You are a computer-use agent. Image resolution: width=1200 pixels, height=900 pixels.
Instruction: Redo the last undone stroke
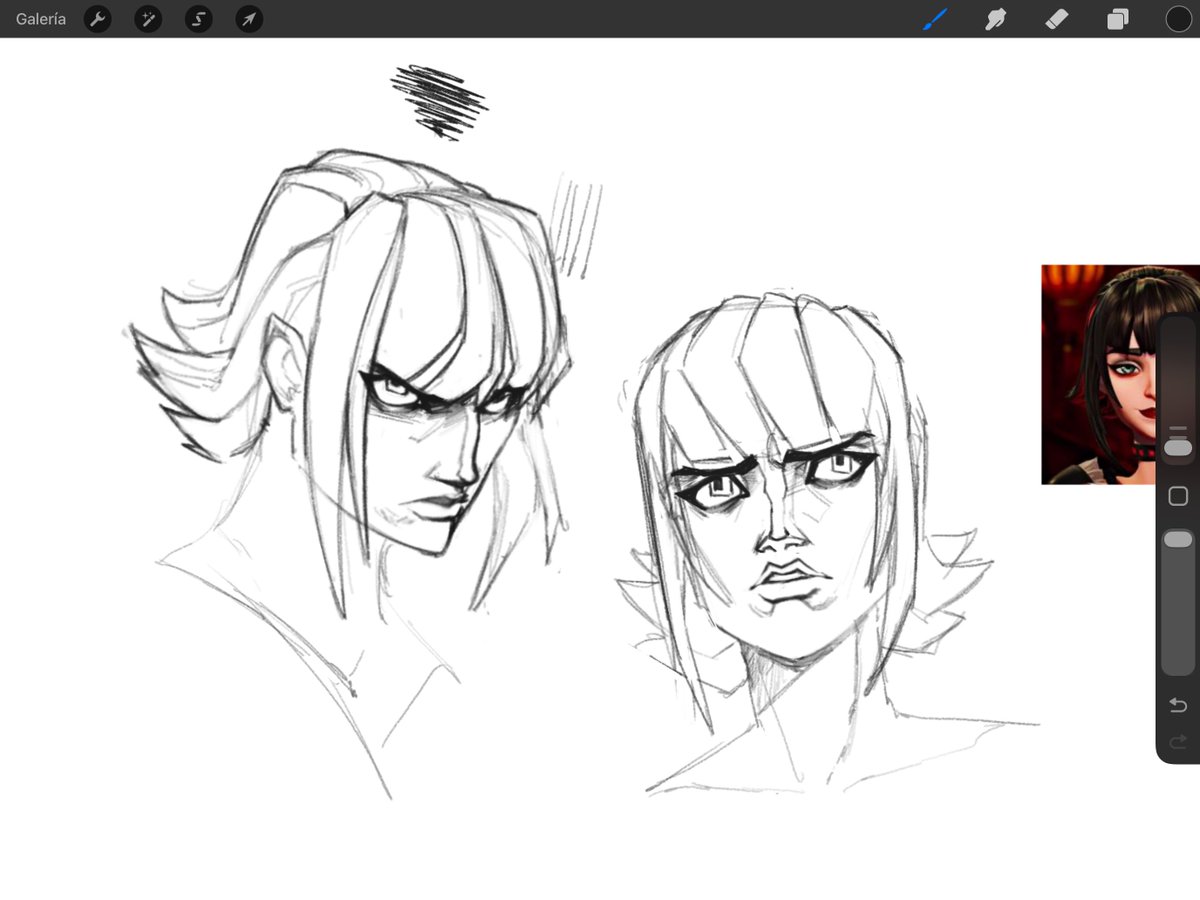(x=1178, y=742)
